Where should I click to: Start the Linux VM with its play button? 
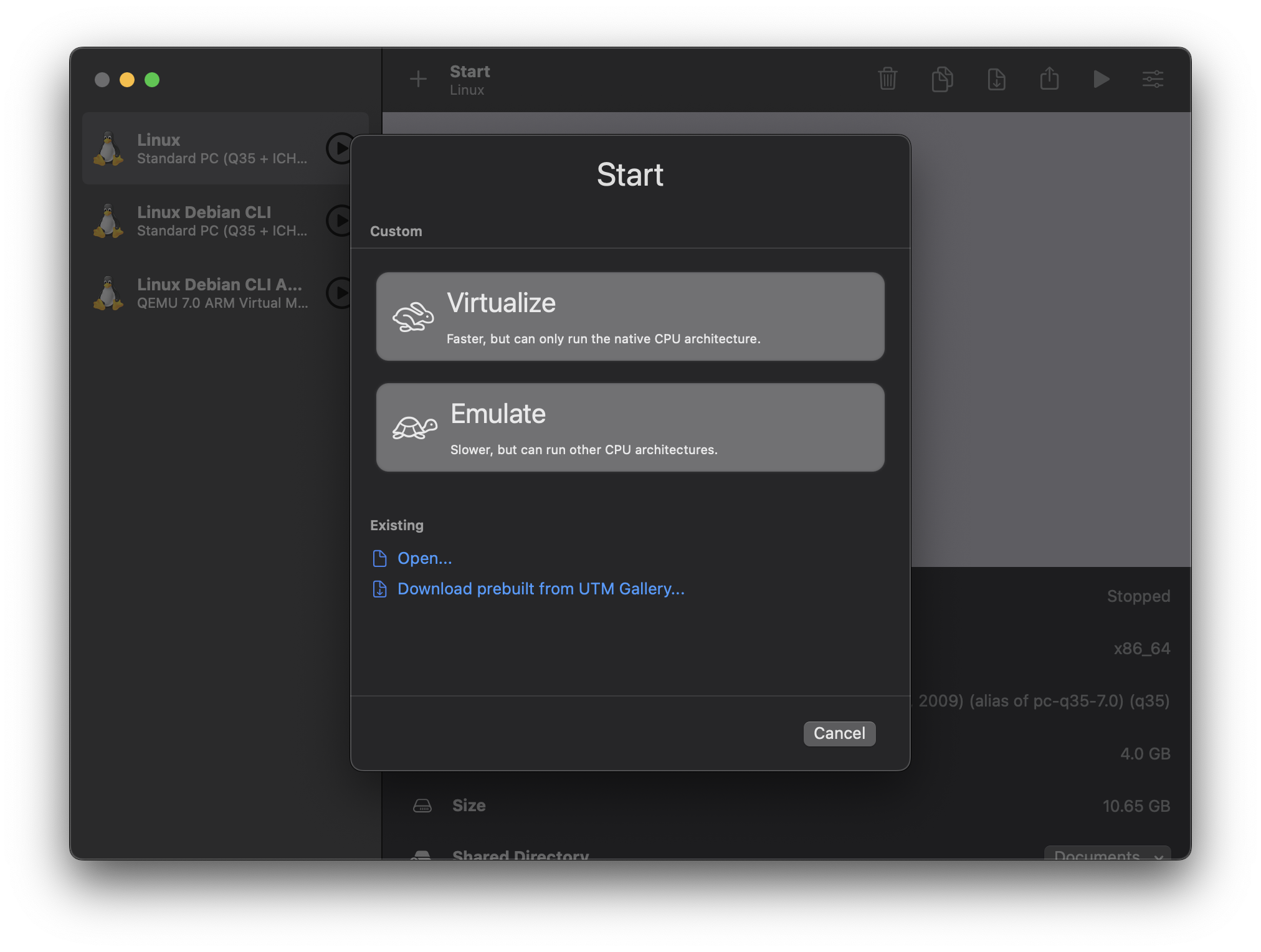click(340, 148)
